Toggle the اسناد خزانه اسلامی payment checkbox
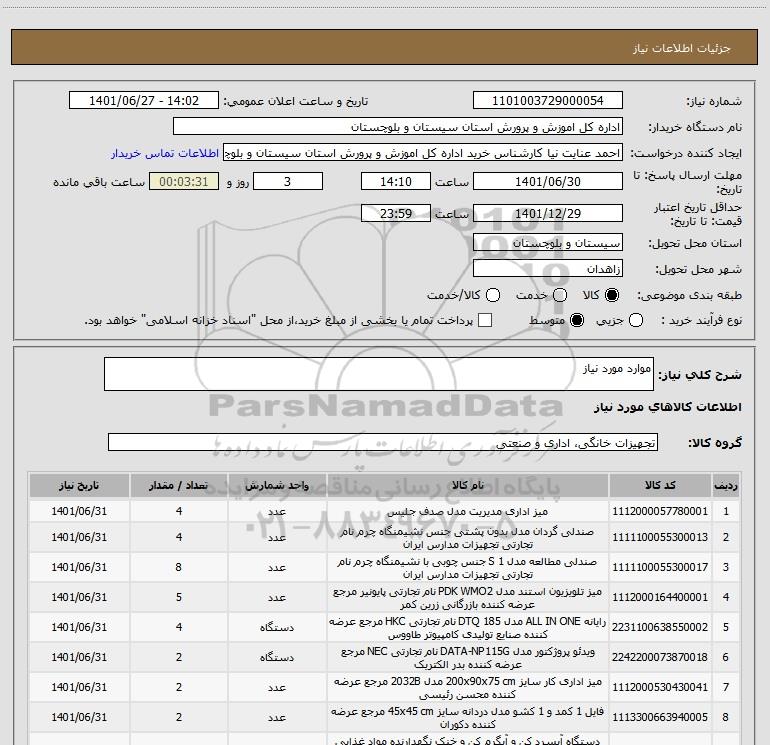Screen dimensions: 770x745 tap(485, 320)
